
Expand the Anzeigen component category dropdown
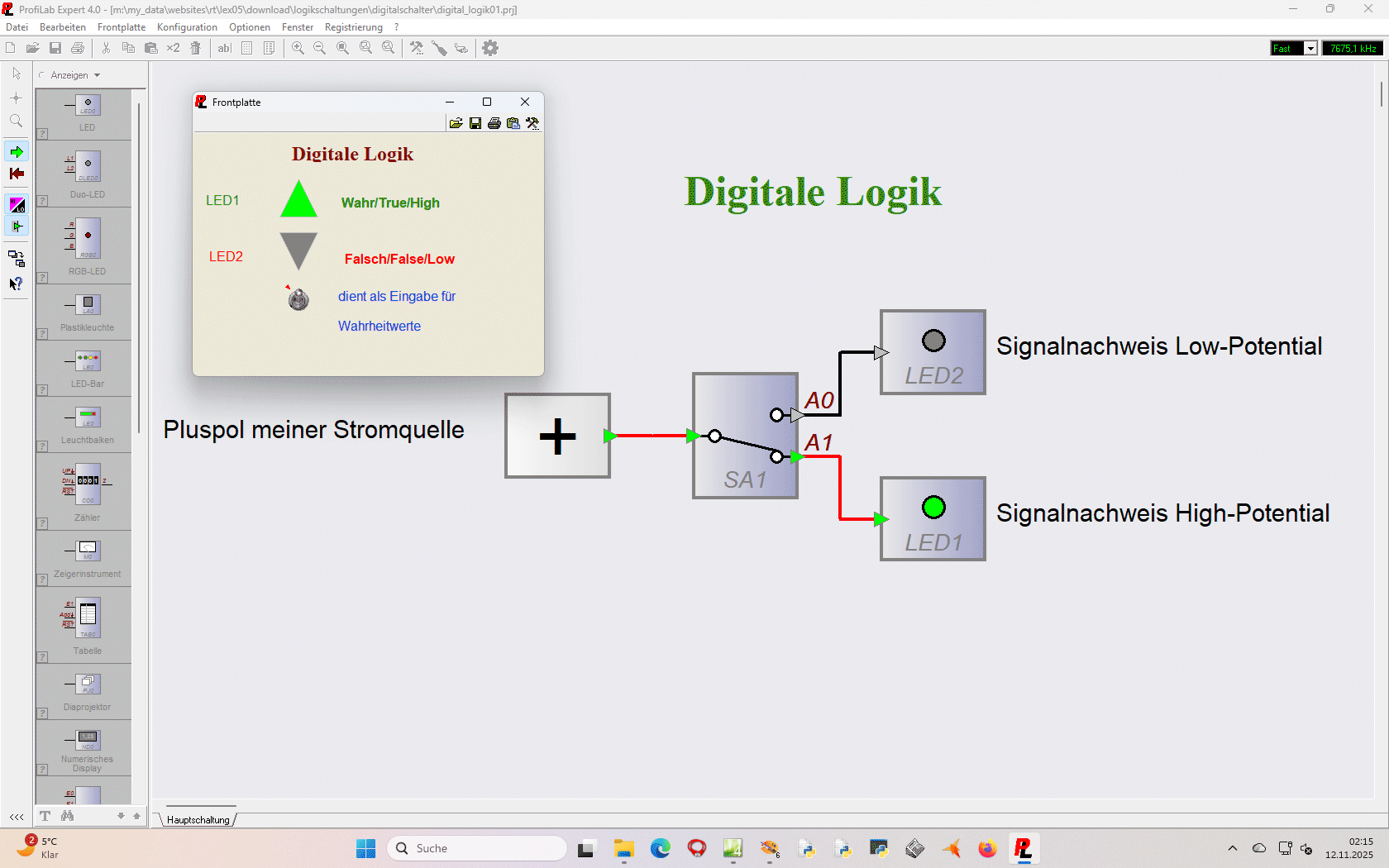point(97,75)
